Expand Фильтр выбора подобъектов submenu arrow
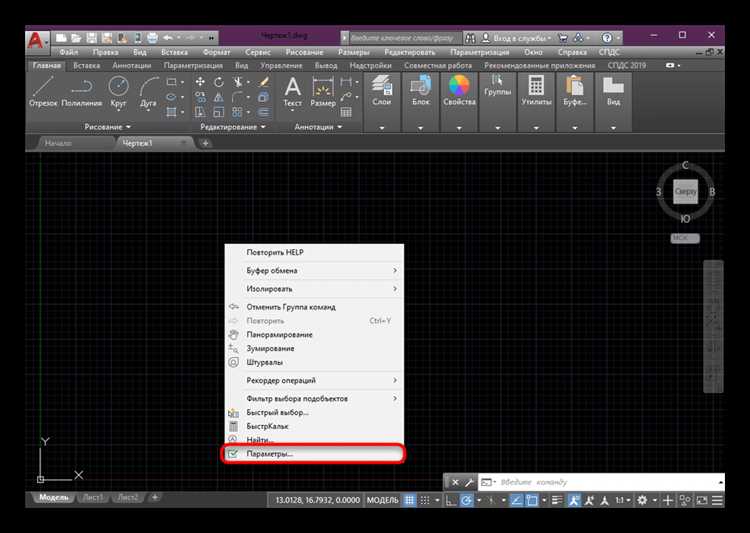This screenshot has width=750, height=533. coord(395,398)
